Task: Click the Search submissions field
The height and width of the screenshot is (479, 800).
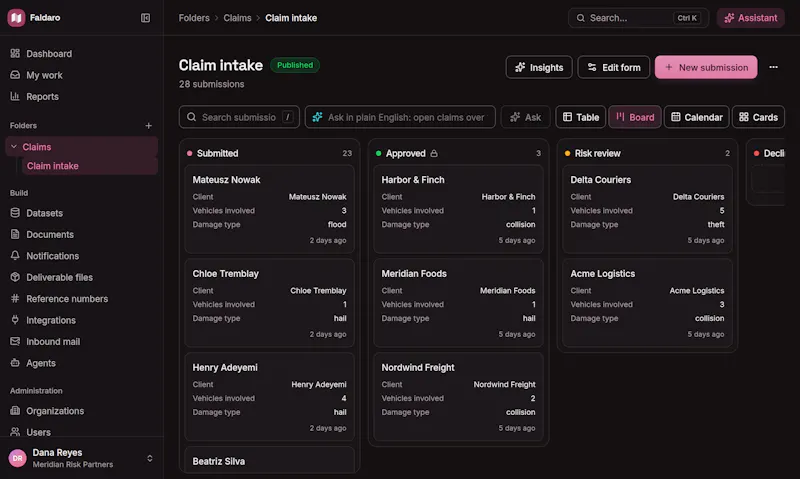Action: point(239,117)
